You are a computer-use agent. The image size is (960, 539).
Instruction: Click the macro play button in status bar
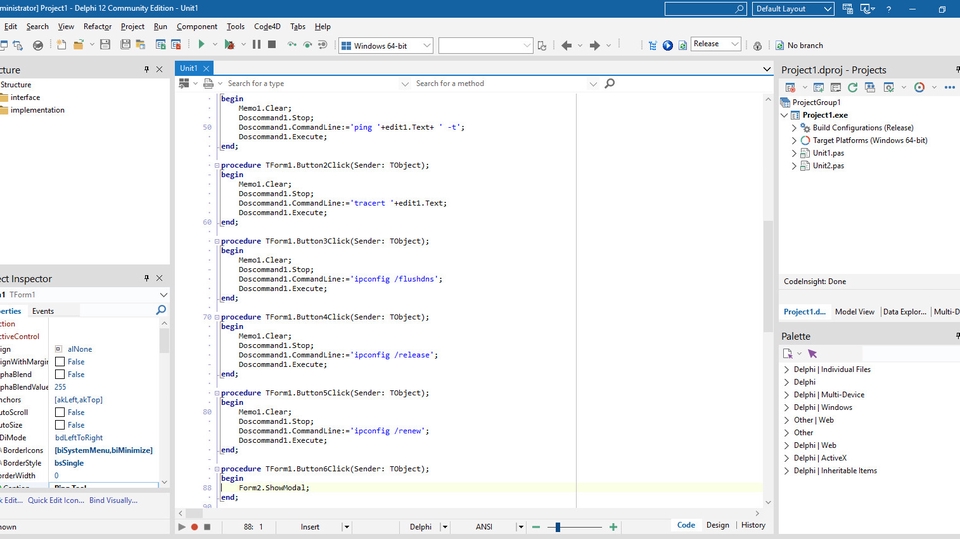pyautogui.click(x=182, y=527)
